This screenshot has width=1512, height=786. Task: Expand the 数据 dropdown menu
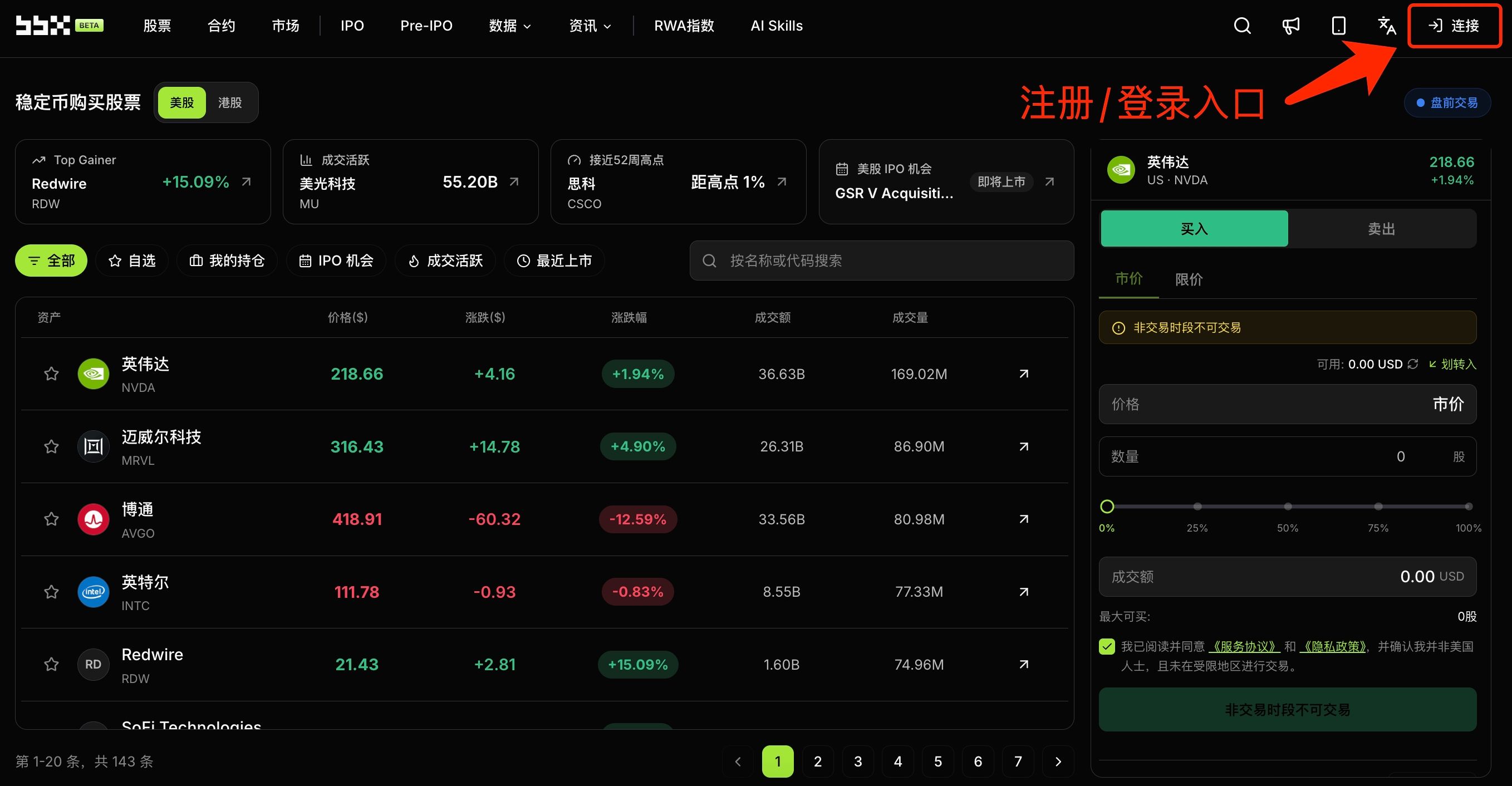tap(510, 26)
